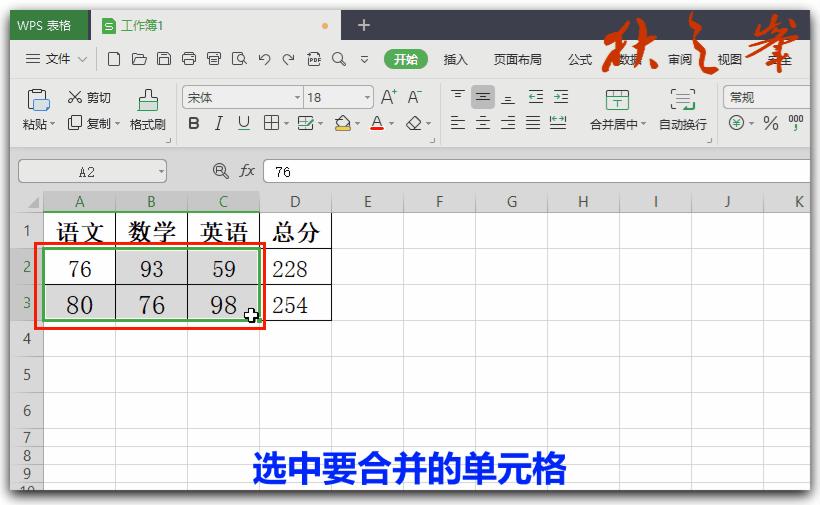Click column D header
Viewport: 820px width, 505px height.
click(295, 202)
